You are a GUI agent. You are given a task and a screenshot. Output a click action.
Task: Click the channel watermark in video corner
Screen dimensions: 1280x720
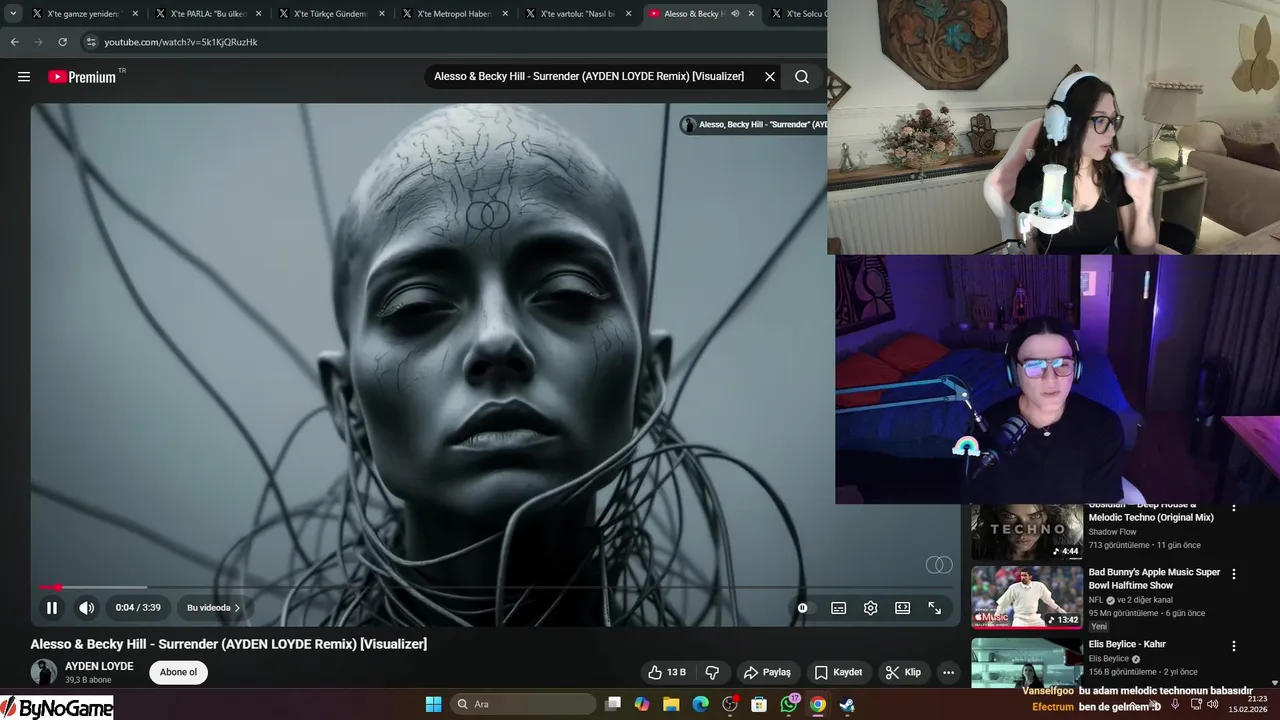pos(939,565)
